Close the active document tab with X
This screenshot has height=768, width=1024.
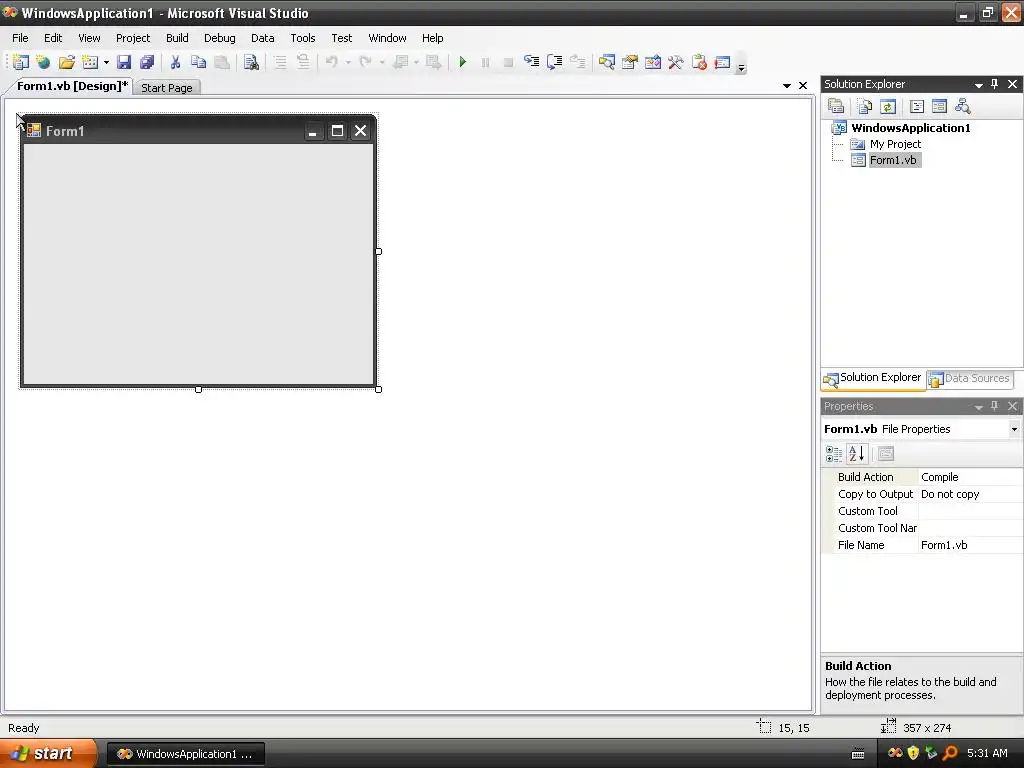coord(803,86)
